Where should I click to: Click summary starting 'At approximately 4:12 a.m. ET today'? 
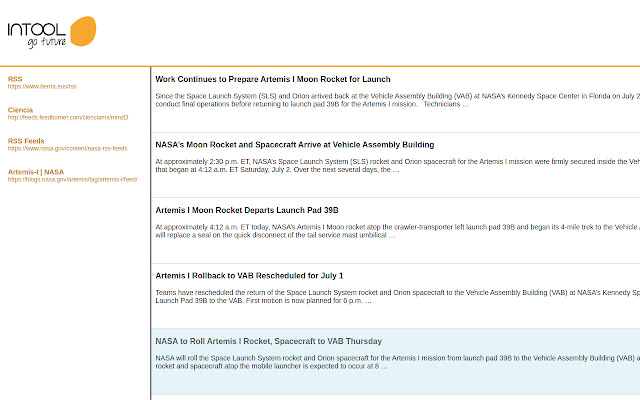pyautogui.click(x=398, y=231)
